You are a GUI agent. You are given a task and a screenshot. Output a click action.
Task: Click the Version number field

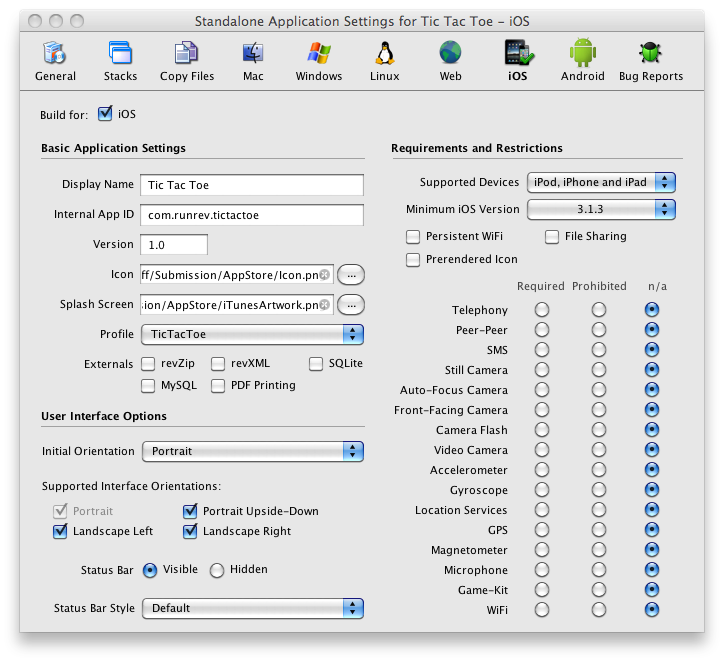tap(174, 245)
